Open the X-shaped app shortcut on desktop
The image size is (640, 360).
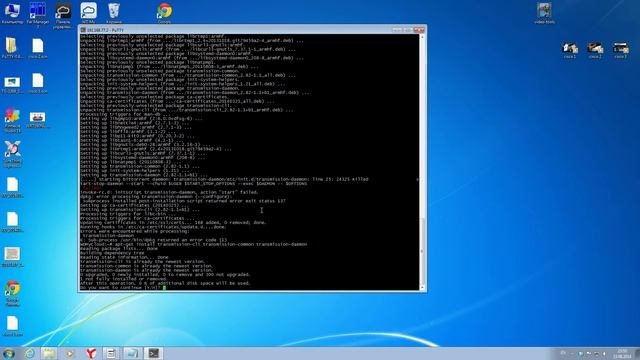12,154
